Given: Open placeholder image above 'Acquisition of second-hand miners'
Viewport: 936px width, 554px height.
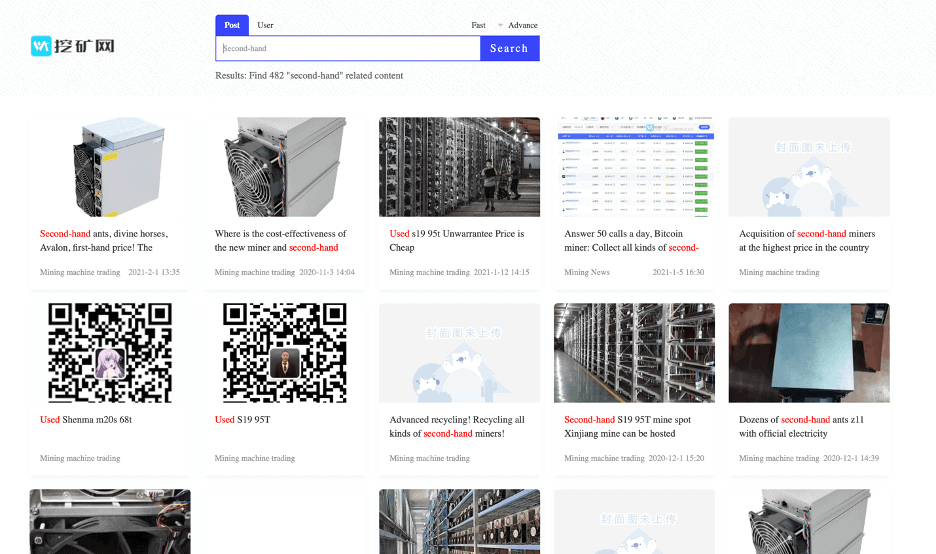Looking at the screenshot, I should (x=809, y=167).
